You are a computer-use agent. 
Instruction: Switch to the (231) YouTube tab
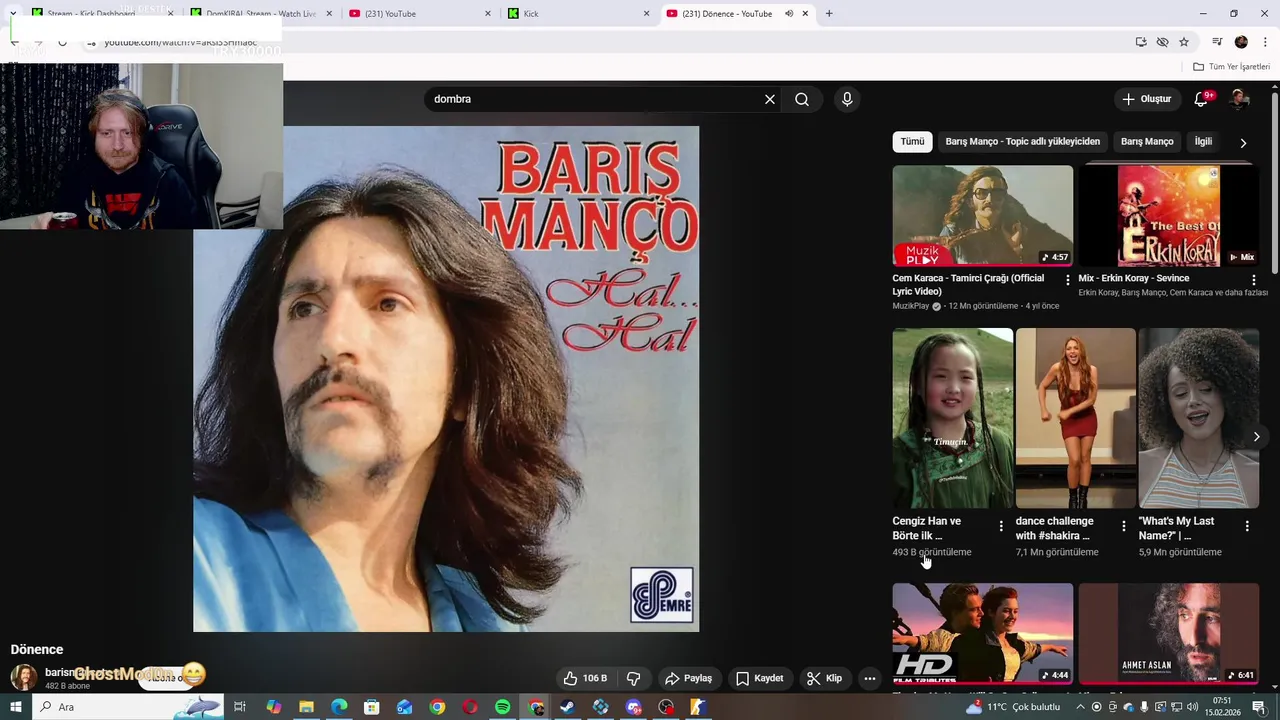click(x=420, y=14)
